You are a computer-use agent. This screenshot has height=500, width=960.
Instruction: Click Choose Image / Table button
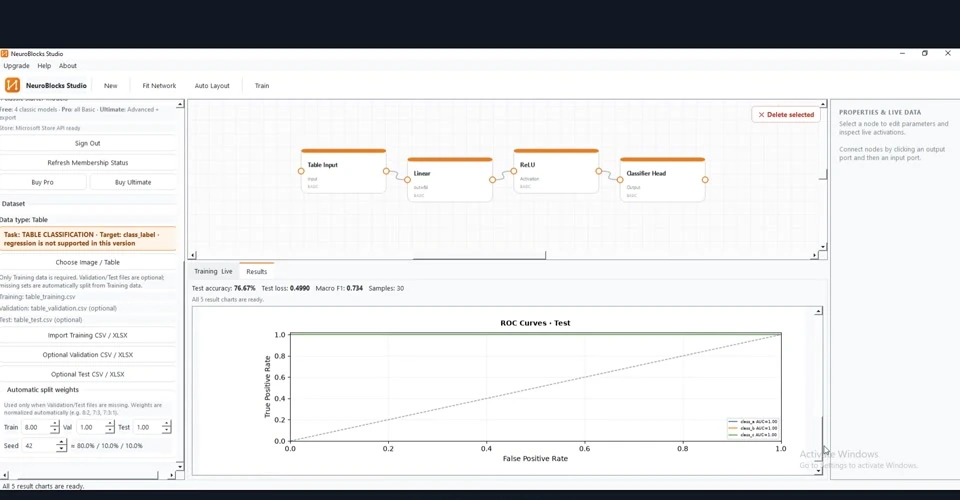(88, 262)
